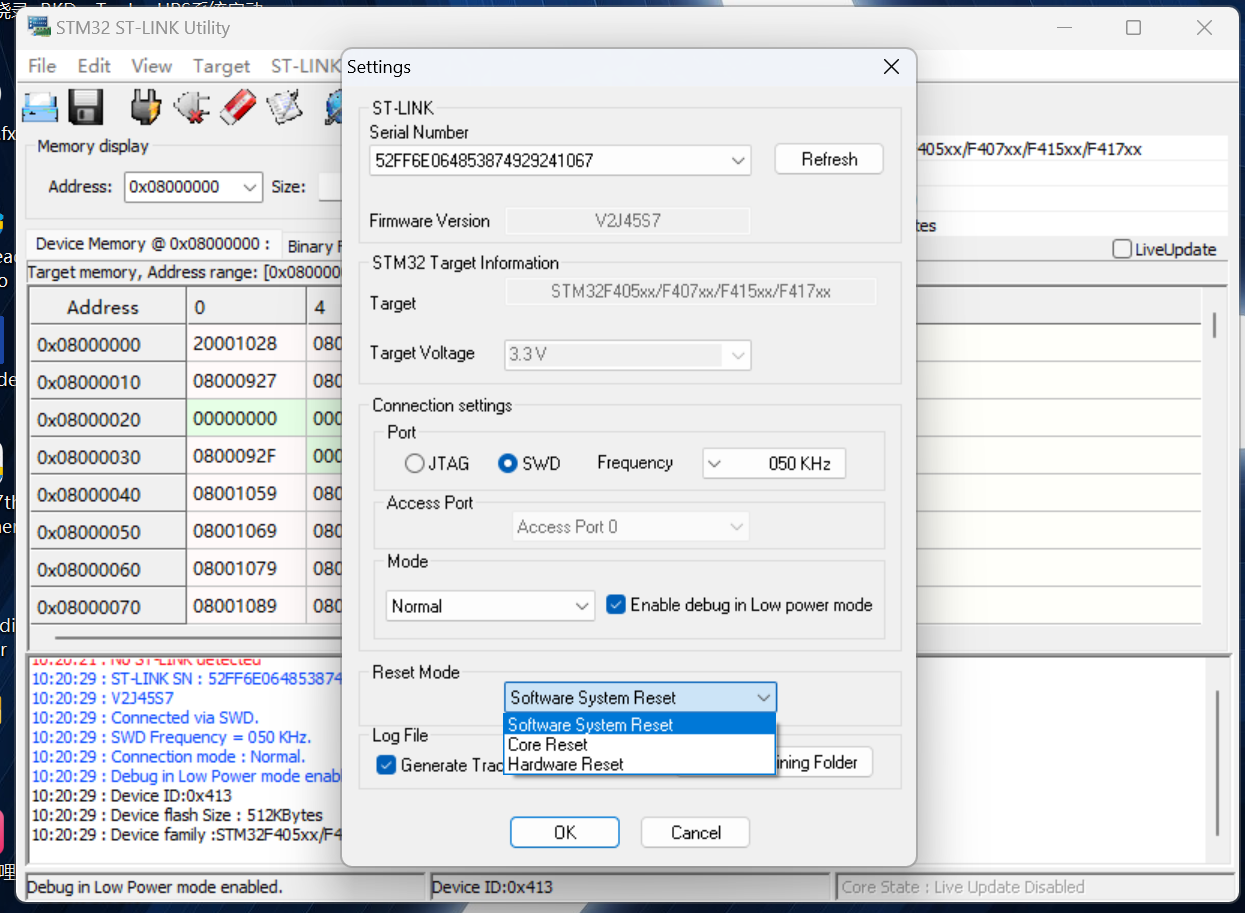Toggle Enable debug in Low power mode
Screen dimensions: 1245x913
[x=616, y=605]
